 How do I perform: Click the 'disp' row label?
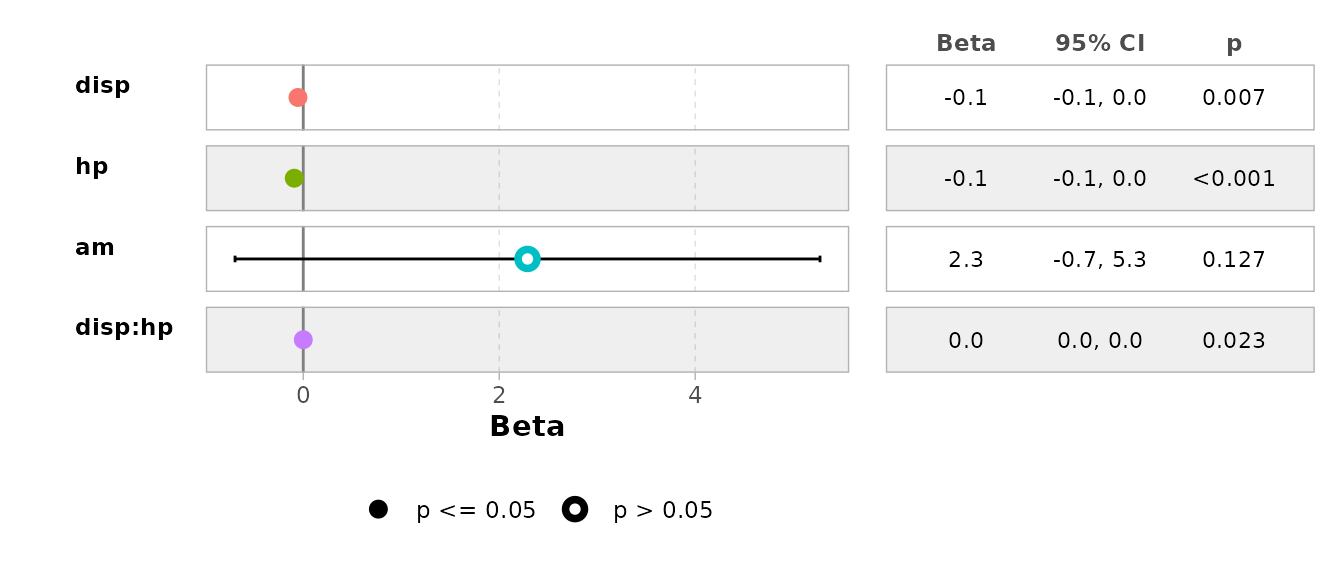[103, 86]
